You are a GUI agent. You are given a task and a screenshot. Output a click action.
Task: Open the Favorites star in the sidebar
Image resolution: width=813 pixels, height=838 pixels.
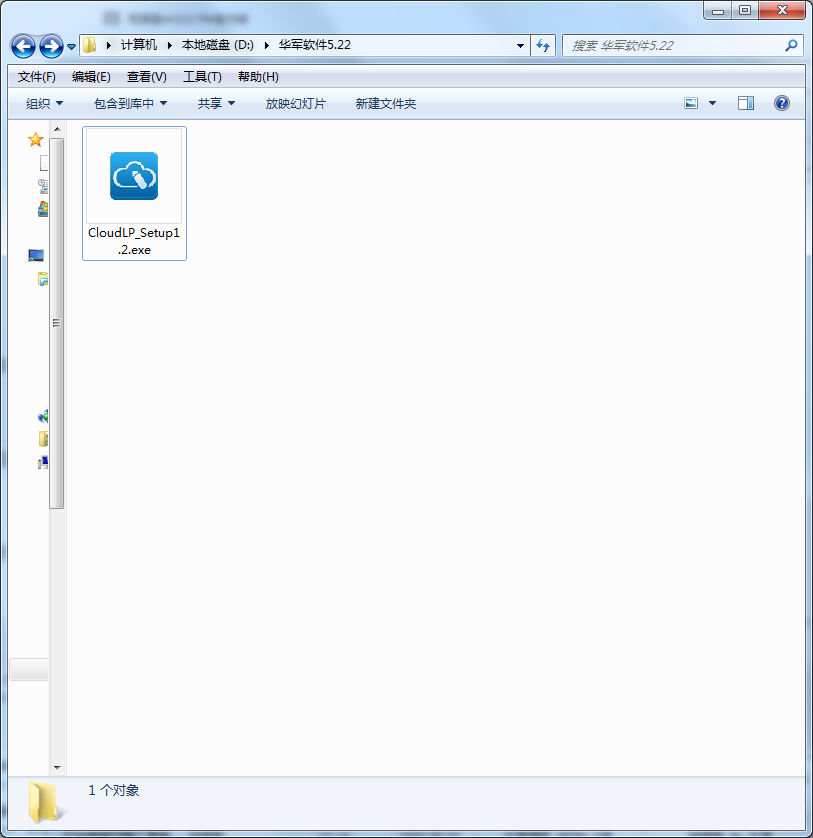tap(36, 139)
